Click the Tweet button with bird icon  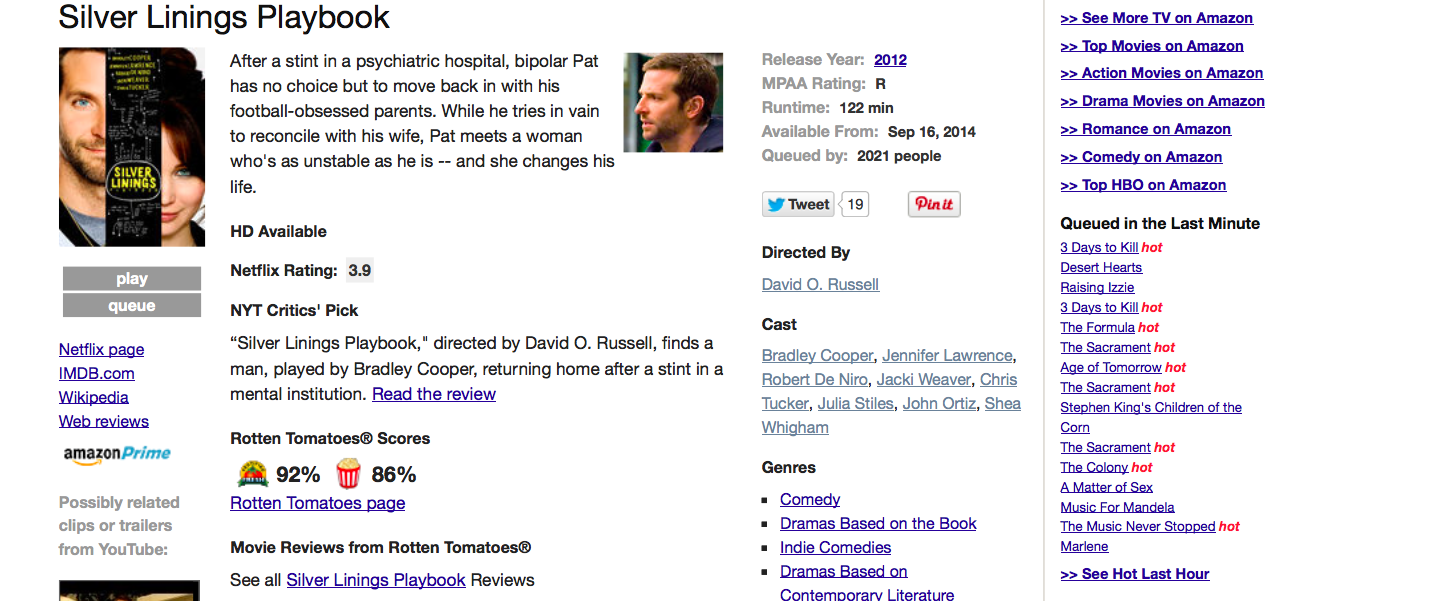[x=797, y=204]
